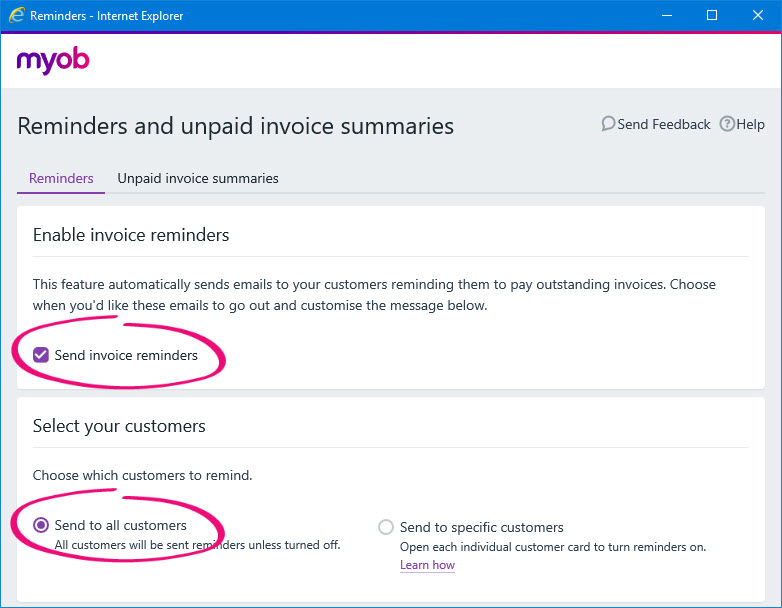Click the Select your customers heading

(119, 426)
